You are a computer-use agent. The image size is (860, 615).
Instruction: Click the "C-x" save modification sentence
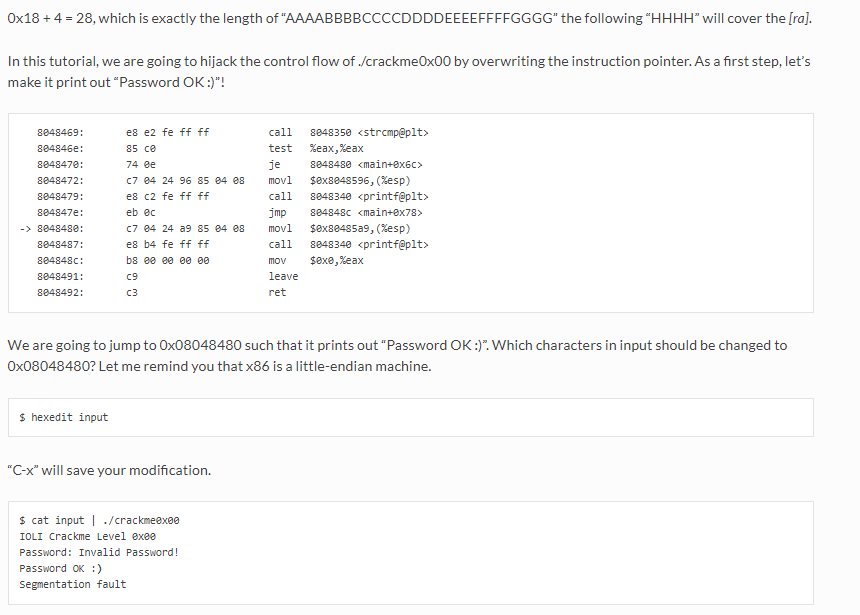pos(109,470)
